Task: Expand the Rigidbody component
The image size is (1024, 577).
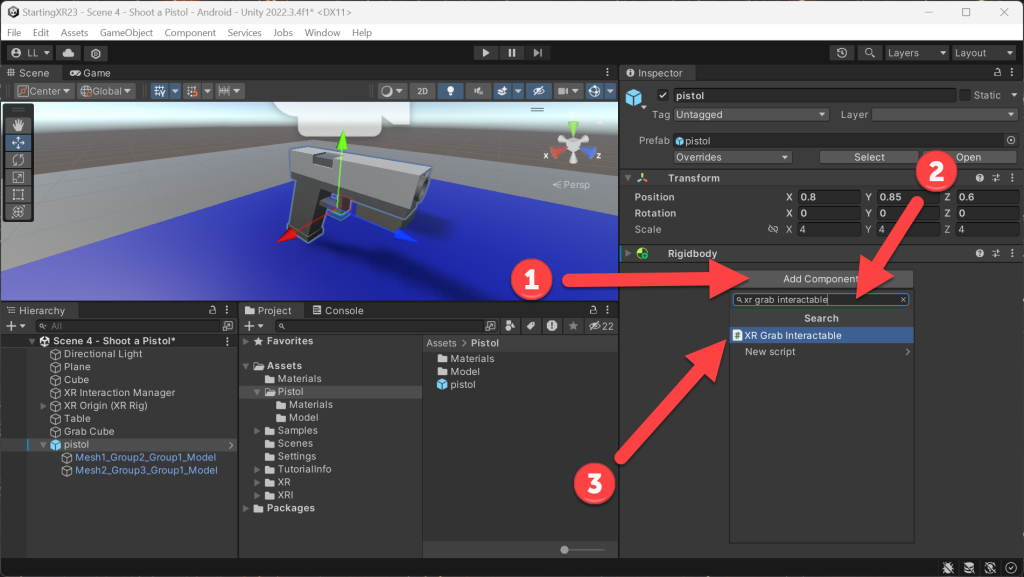Action: [628, 253]
